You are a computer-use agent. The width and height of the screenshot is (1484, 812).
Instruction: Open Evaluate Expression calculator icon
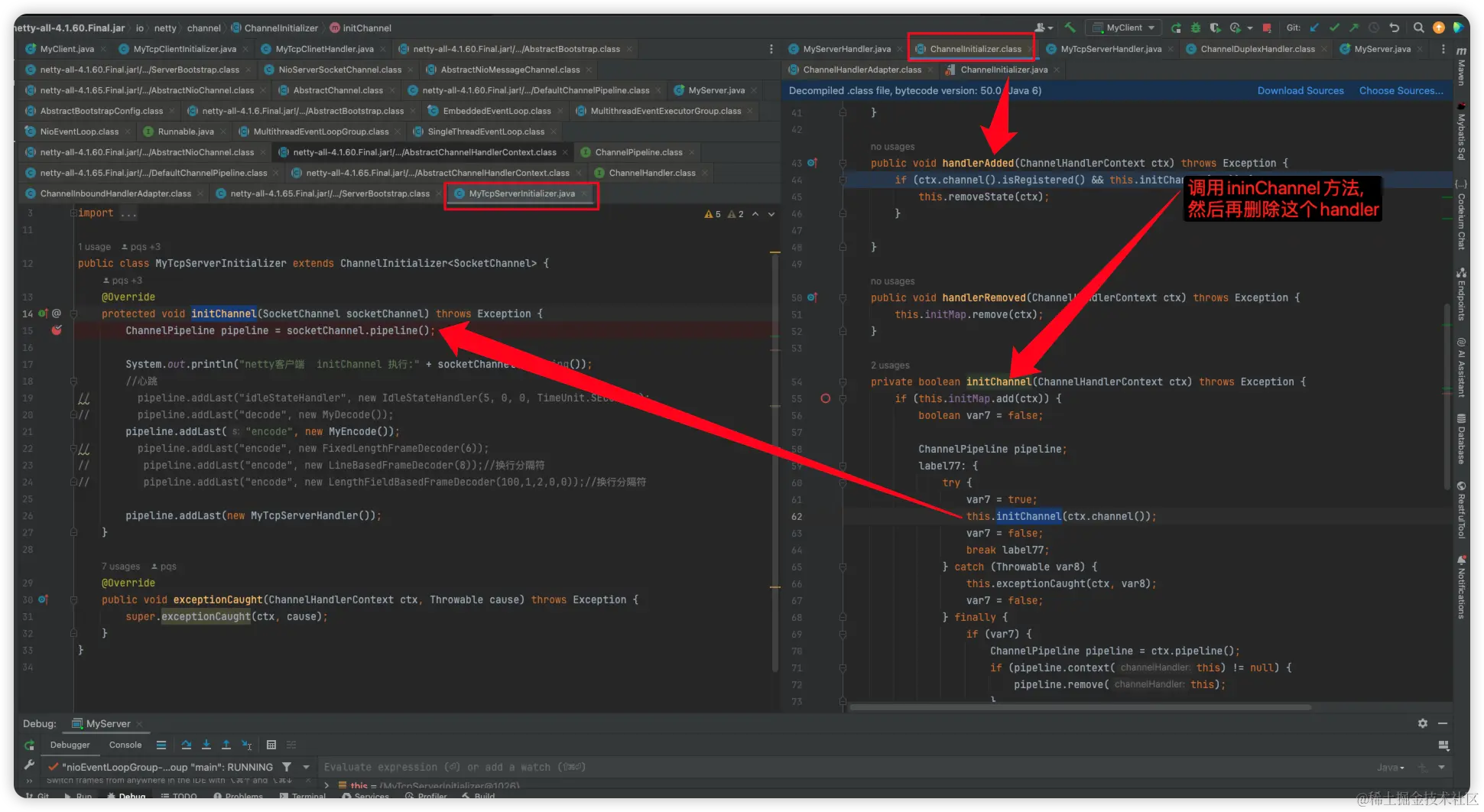tap(271, 745)
